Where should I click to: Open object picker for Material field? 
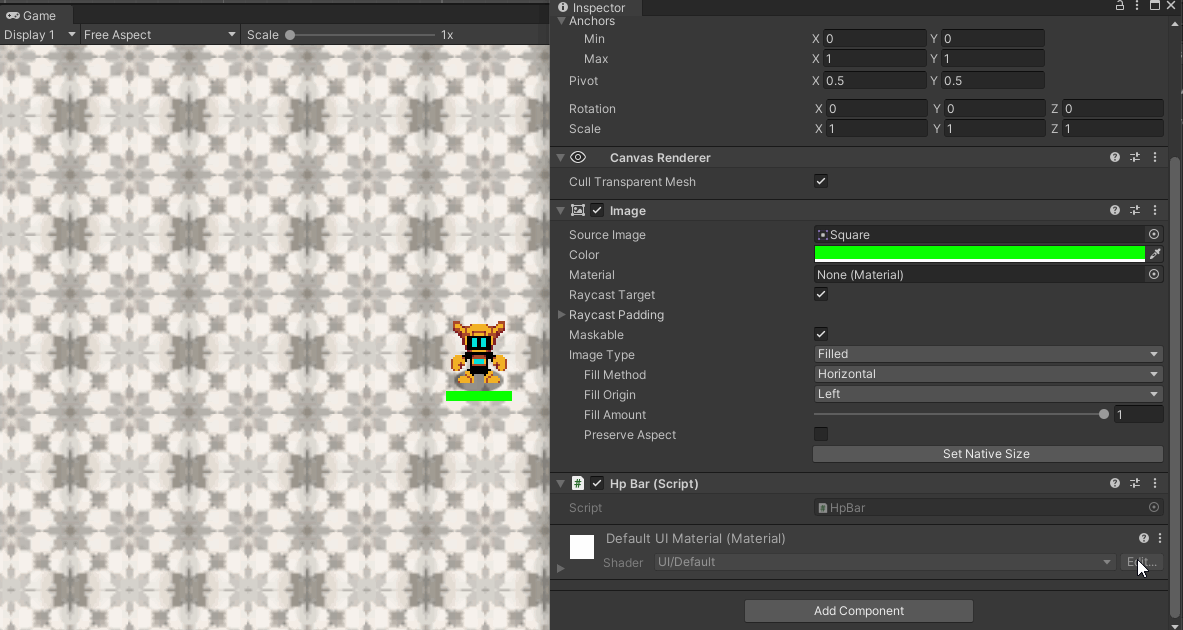coord(1154,275)
